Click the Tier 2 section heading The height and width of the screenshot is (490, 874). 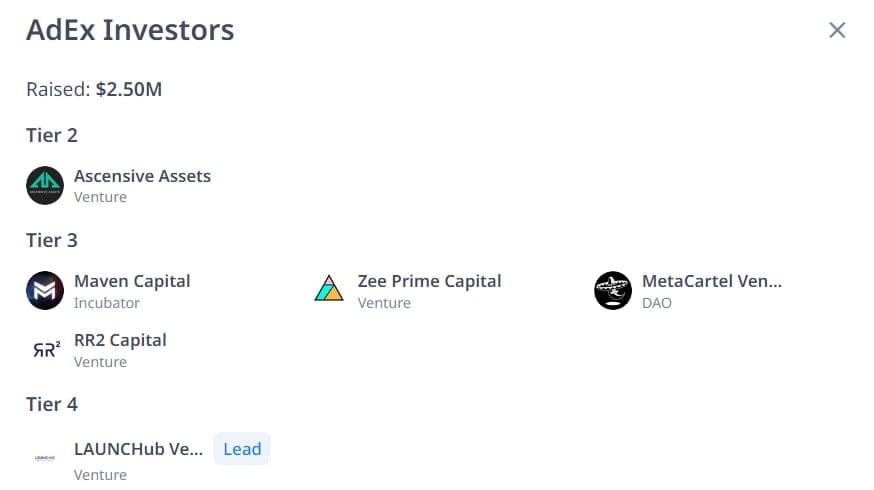[x=52, y=135]
